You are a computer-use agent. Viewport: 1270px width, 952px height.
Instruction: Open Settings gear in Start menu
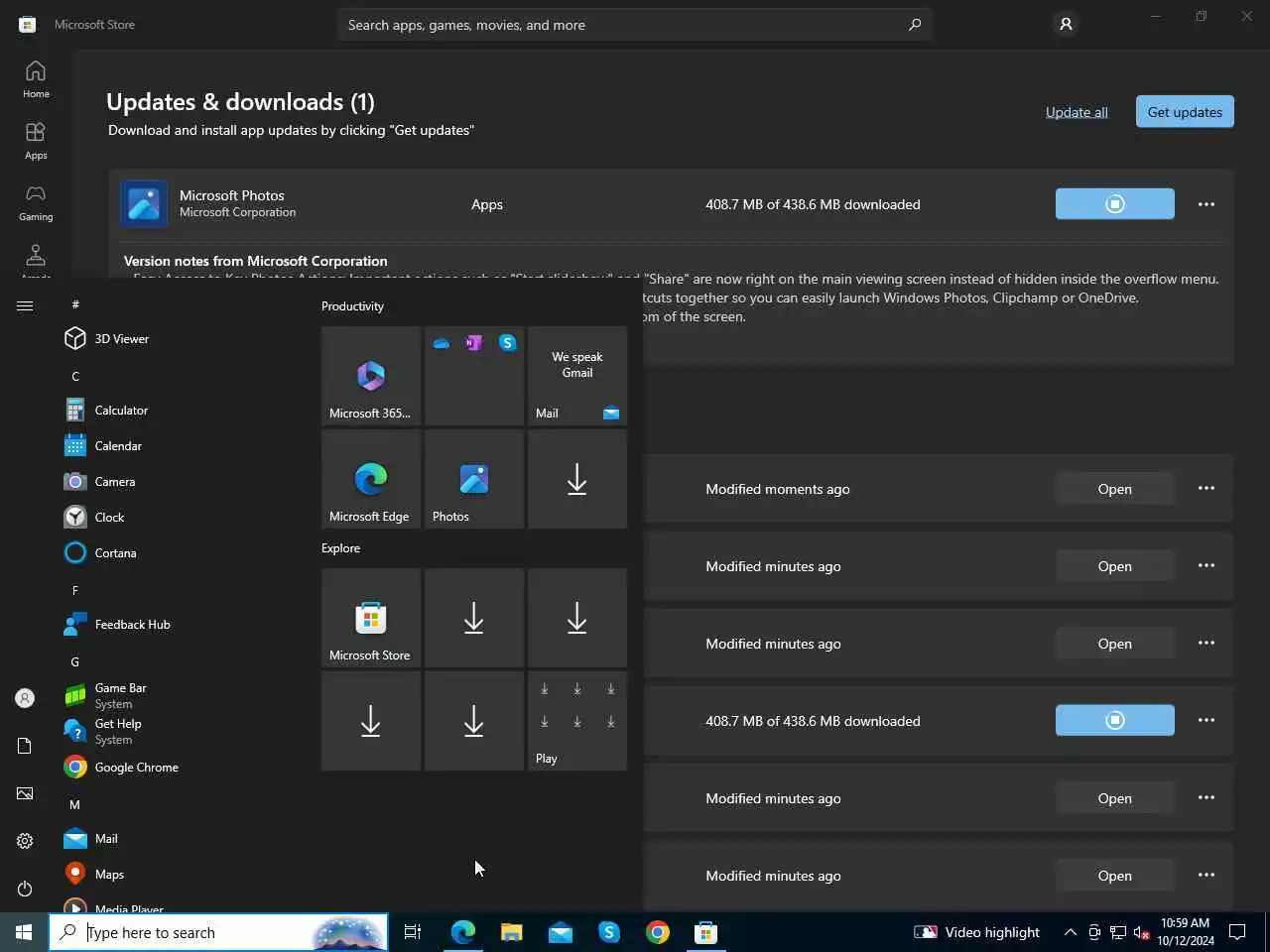coord(25,841)
